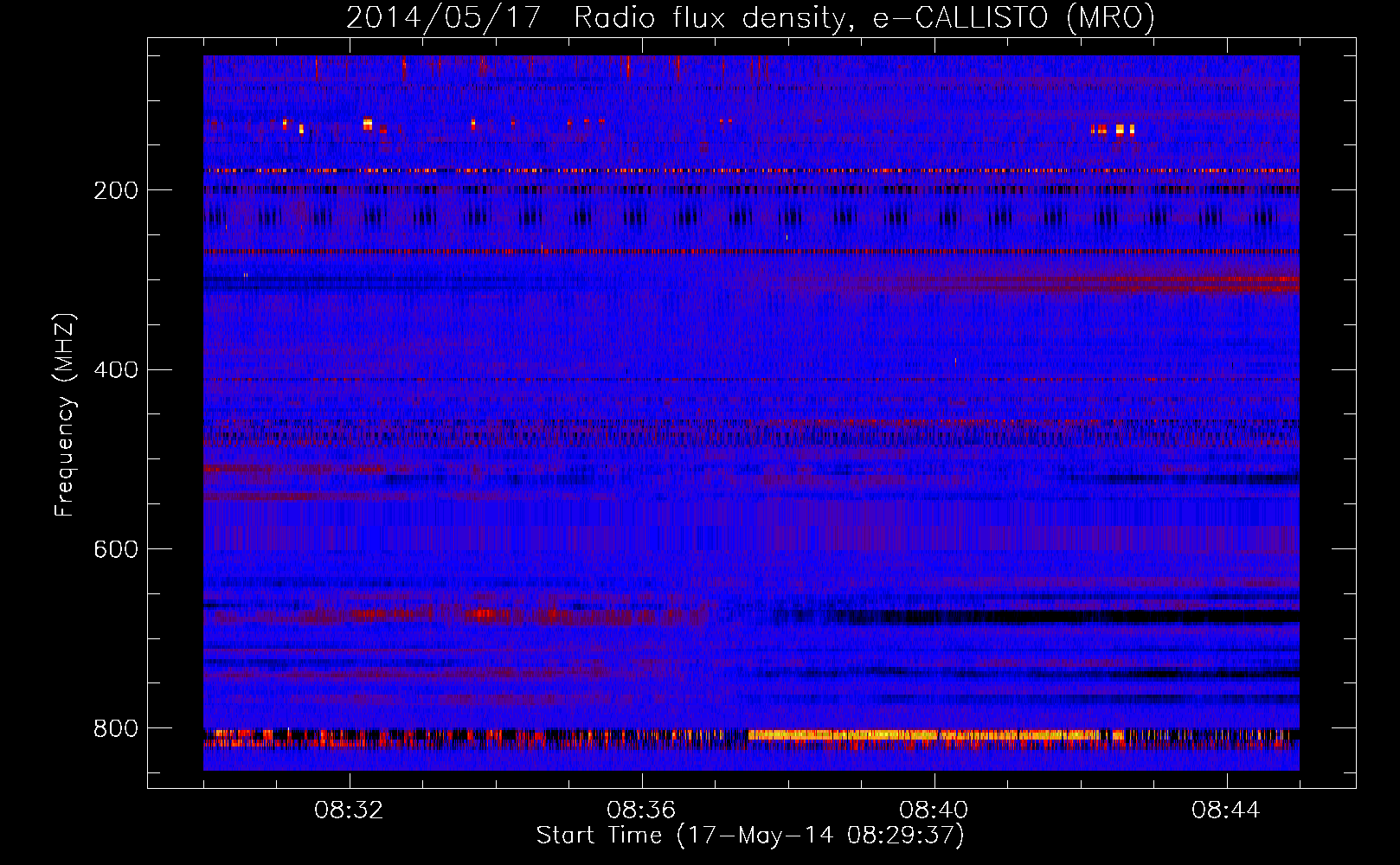Click the 400 MHz frequency tick label
This screenshot has width=1400, height=865.
pyautogui.click(x=116, y=370)
